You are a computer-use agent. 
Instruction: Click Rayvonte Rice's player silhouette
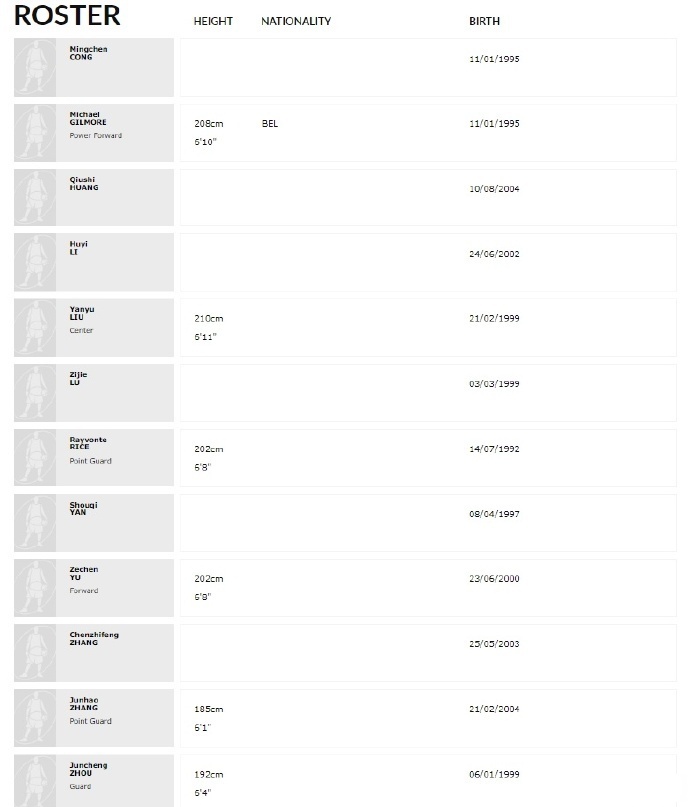point(36,458)
